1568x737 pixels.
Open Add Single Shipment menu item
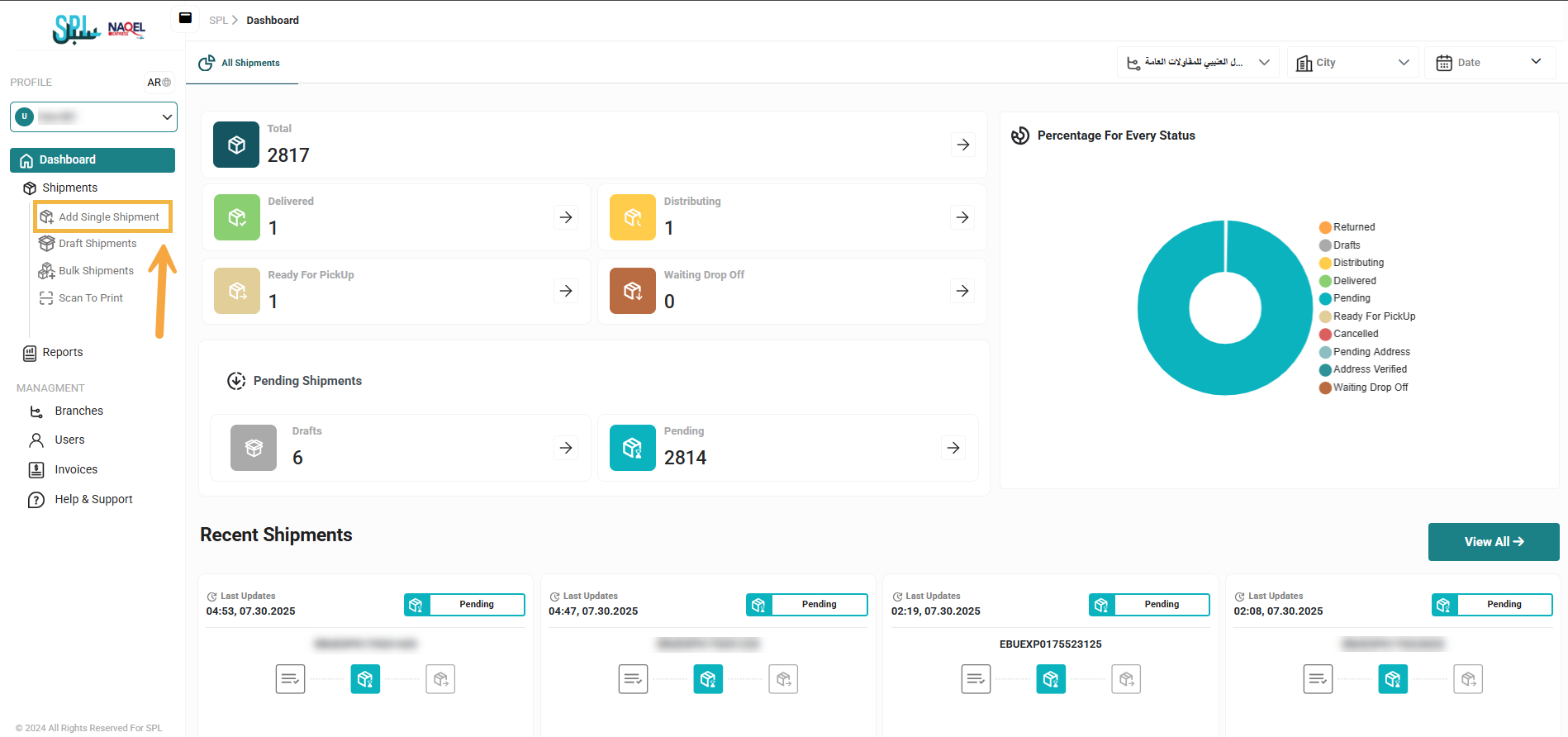[108, 217]
